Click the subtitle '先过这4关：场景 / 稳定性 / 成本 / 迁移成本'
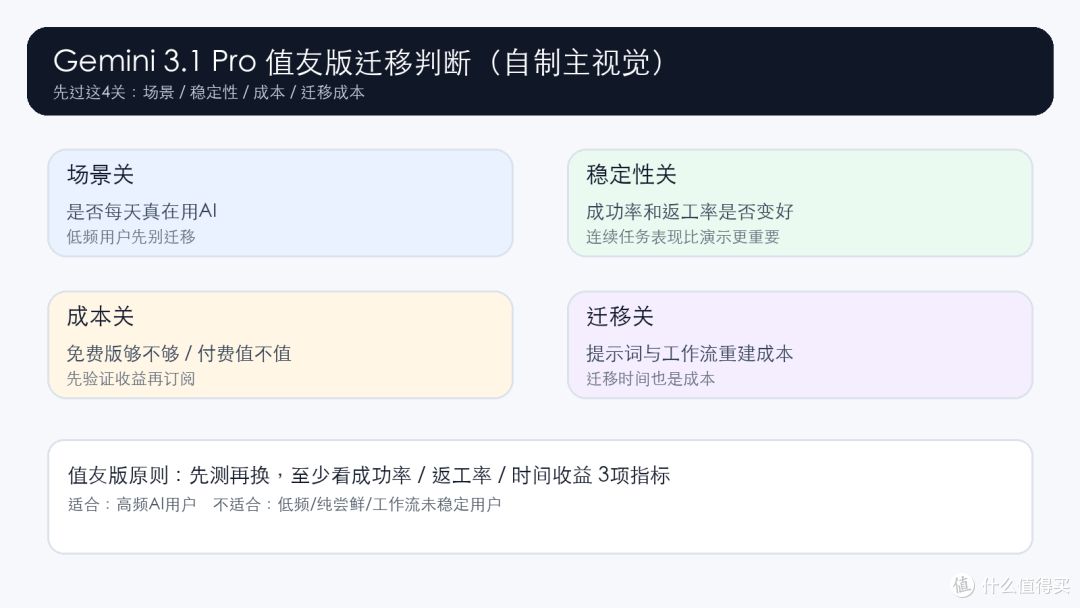The image size is (1080, 608). click(x=209, y=92)
